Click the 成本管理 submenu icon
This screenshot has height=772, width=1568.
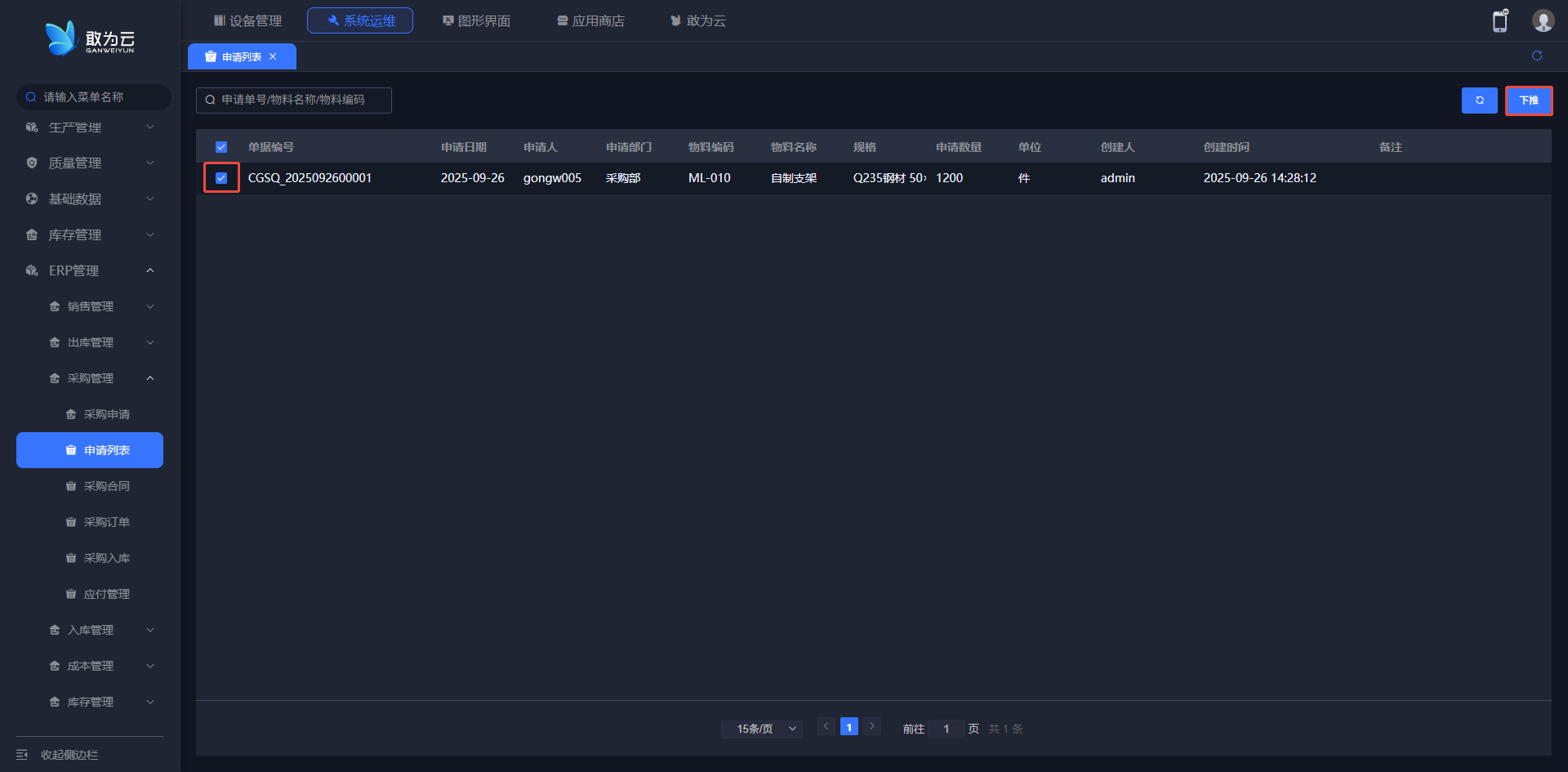pyautogui.click(x=55, y=666)
